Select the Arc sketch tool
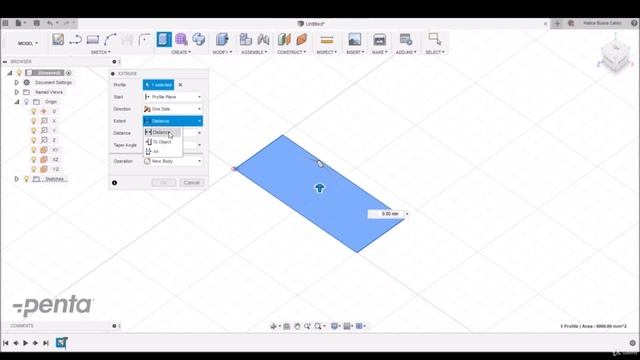Viewport: 640px width, 360px height. (x=110, y=40)
